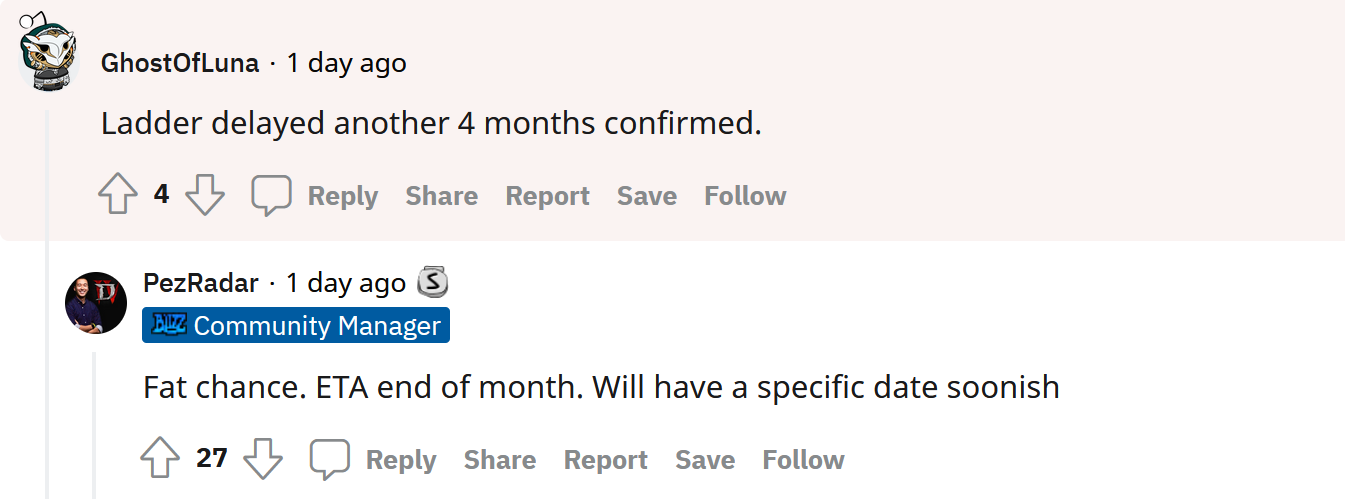
Task: Open GhostOfLuna username profile link
Action: point(180,64)
